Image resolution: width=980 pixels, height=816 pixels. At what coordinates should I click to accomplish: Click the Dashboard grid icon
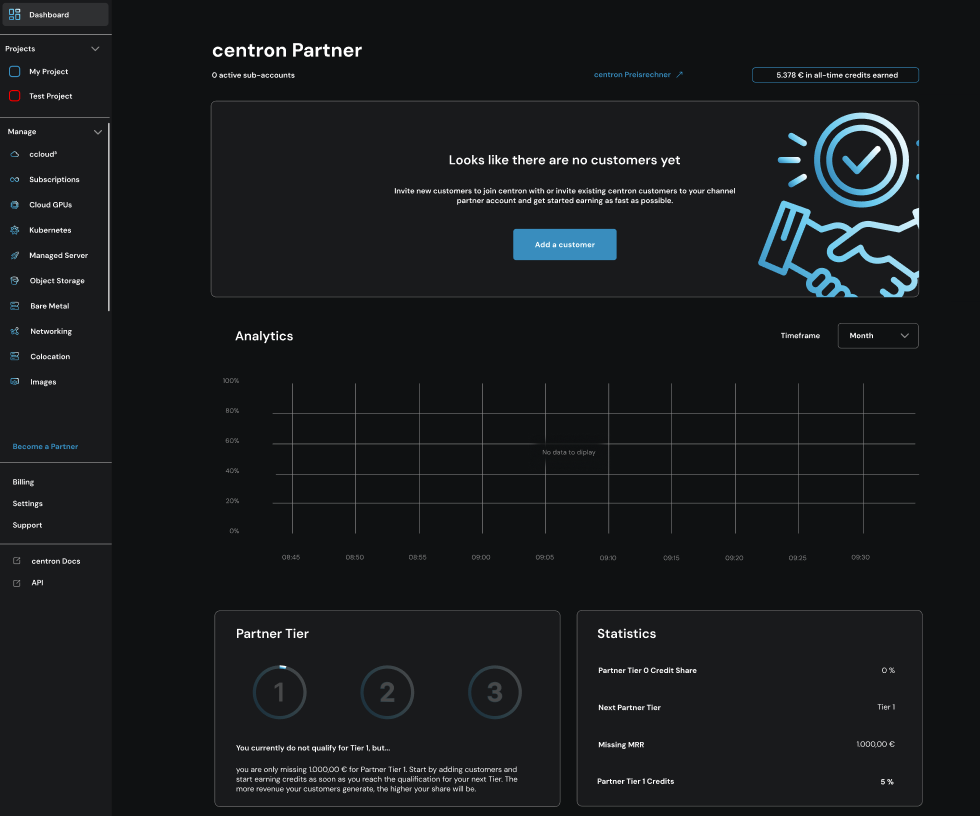pyautogui.click(x=14, y=14)
